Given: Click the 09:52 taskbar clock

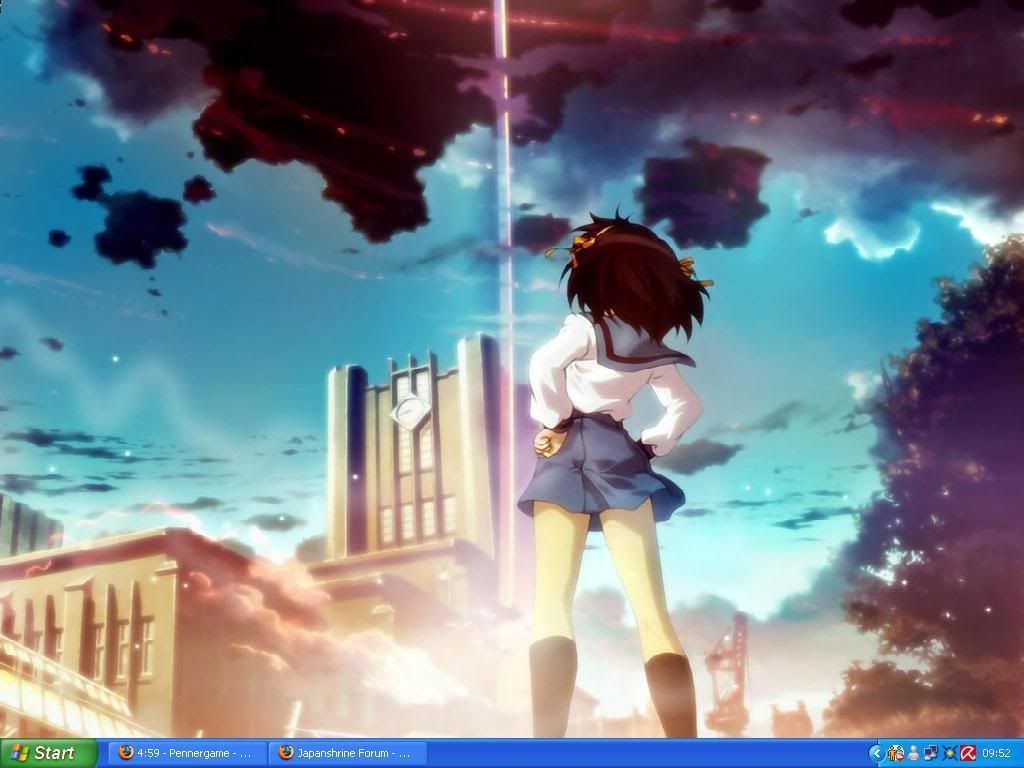Looking at the screenshot, I should click(x=997, y=754).
